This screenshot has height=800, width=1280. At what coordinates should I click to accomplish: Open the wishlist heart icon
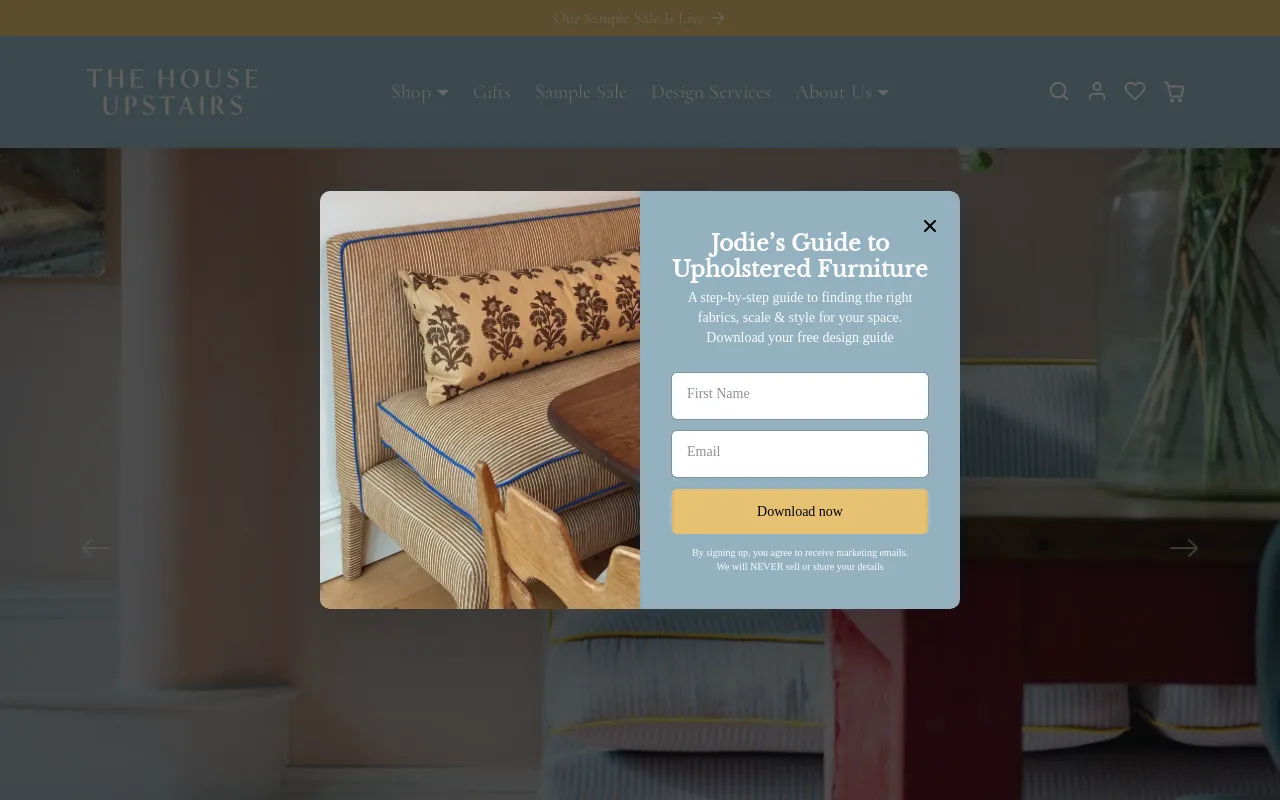tap(1135, 91)
